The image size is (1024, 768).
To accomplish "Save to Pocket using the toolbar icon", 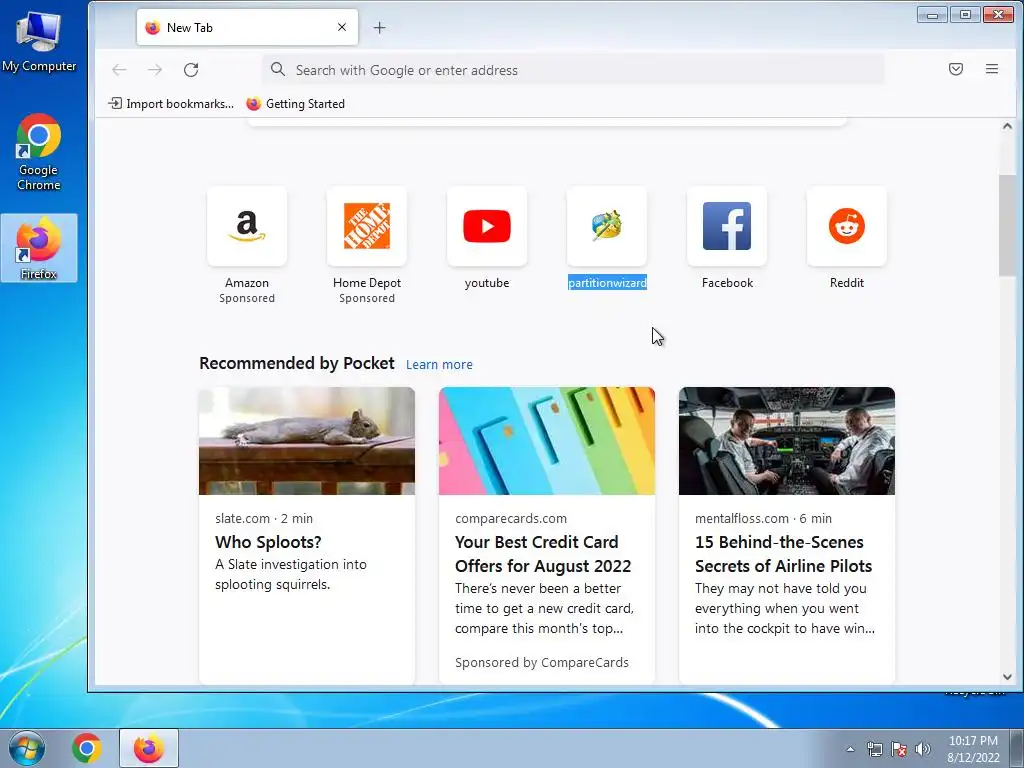I will [x=955, y=69].
